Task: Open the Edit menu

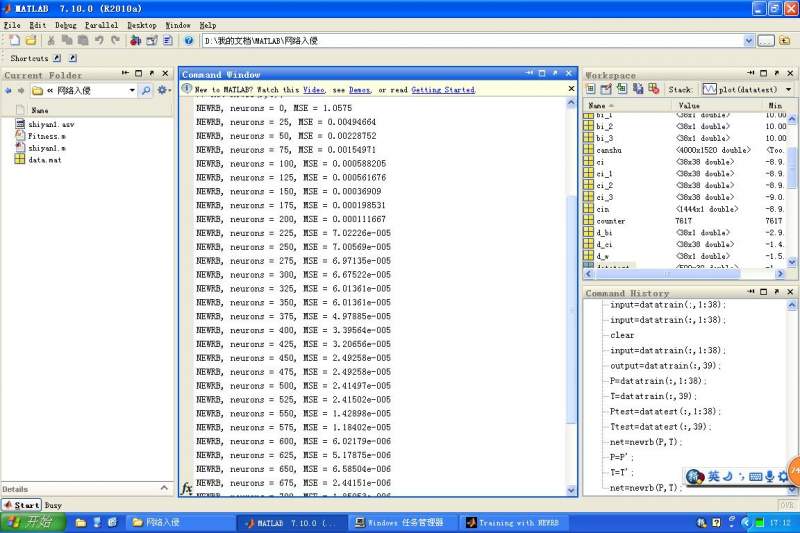Action: point(38,25)
